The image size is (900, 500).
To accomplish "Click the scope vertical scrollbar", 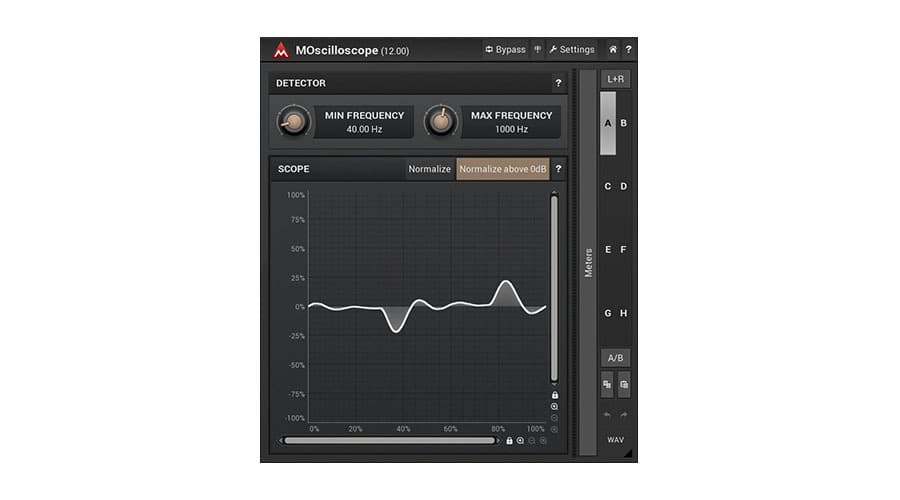I will (x=554, y=289).
